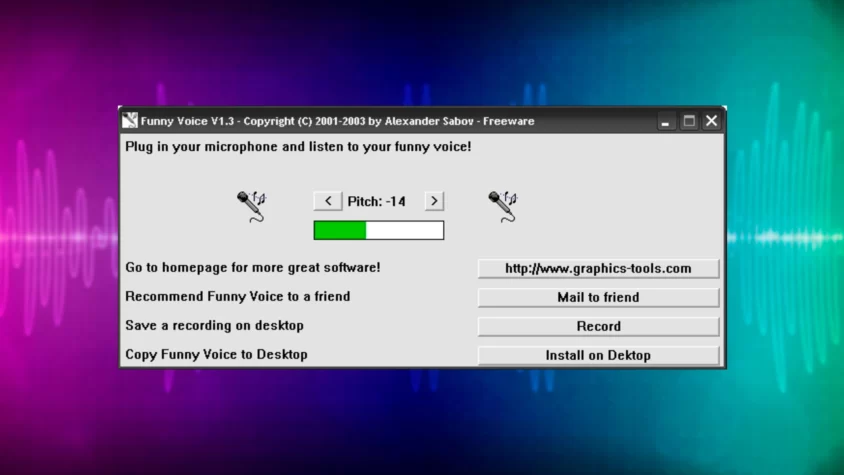This screenshot has width=844, height=475.
Task: Maximize the Funny Voice window
Action: click(x=689, y=121)
